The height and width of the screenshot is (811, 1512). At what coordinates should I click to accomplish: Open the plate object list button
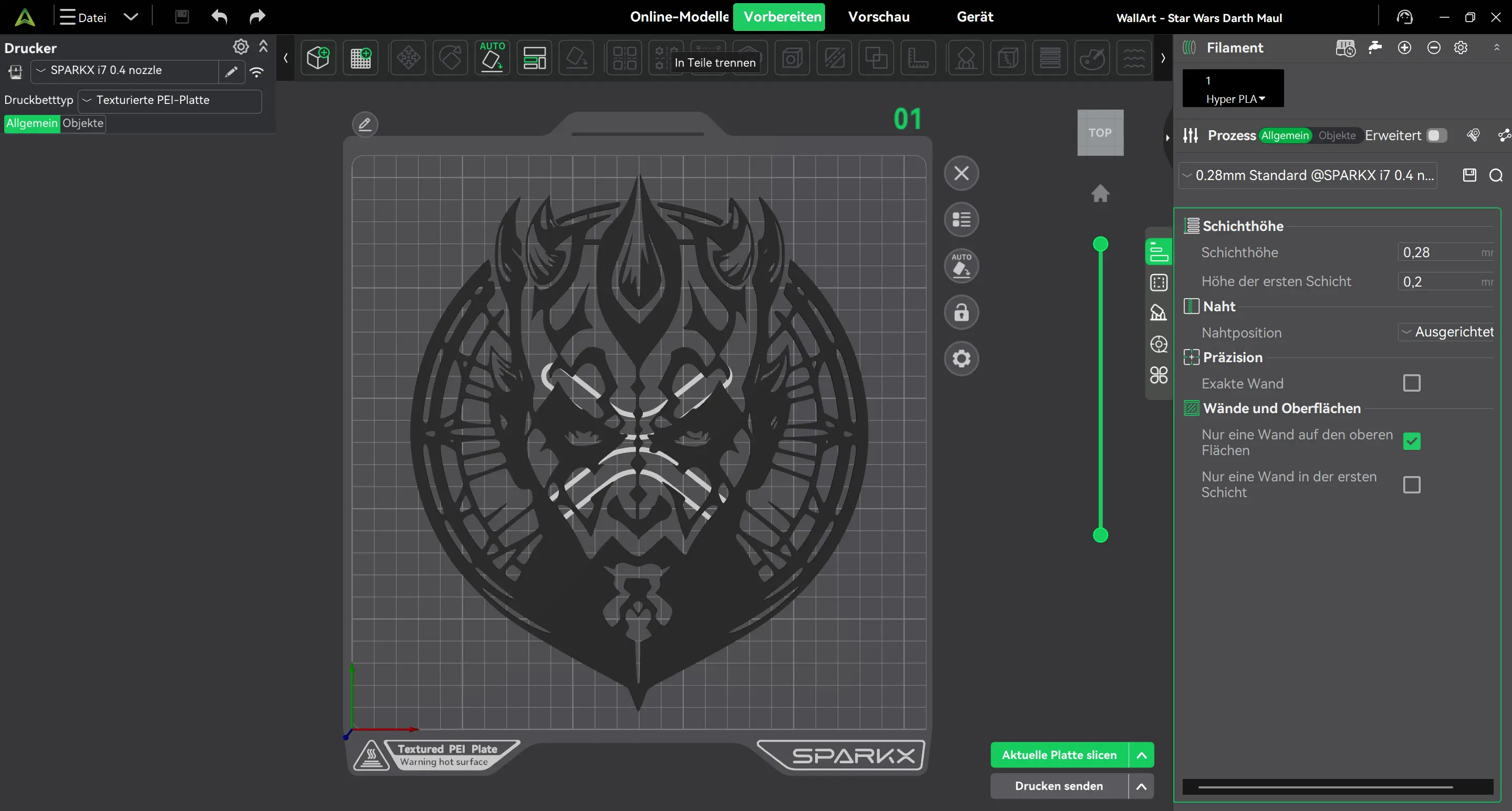tap(962, 219)
